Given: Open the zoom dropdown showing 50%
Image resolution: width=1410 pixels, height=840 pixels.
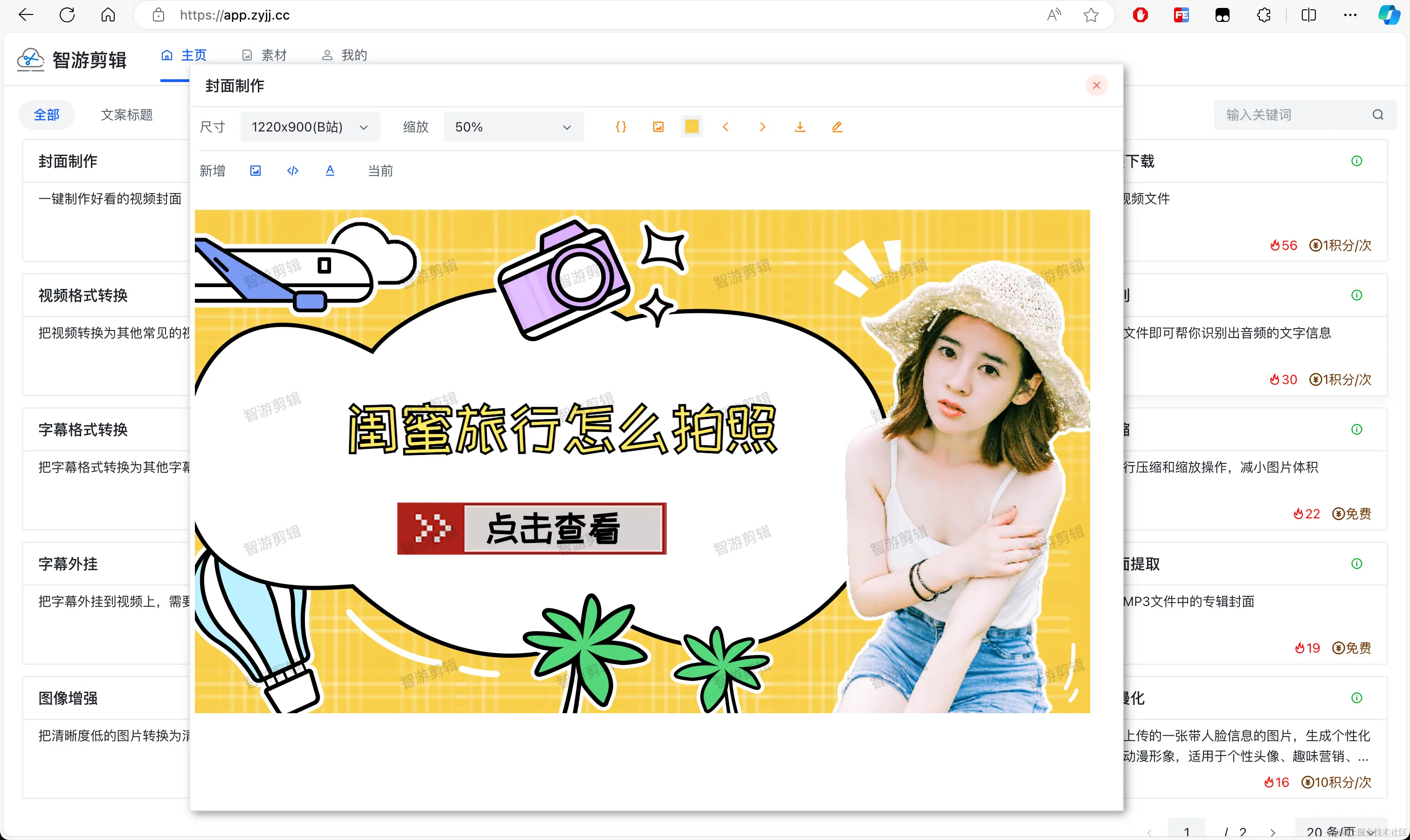Looking at the screenshot, I should tap(512, 127).
